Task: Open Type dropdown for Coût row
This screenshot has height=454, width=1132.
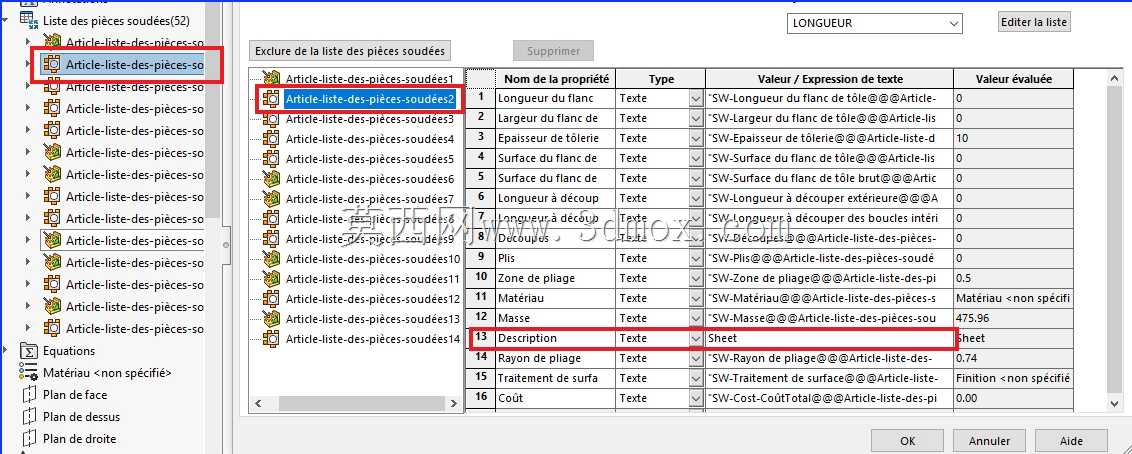Action: click(696, 398)
